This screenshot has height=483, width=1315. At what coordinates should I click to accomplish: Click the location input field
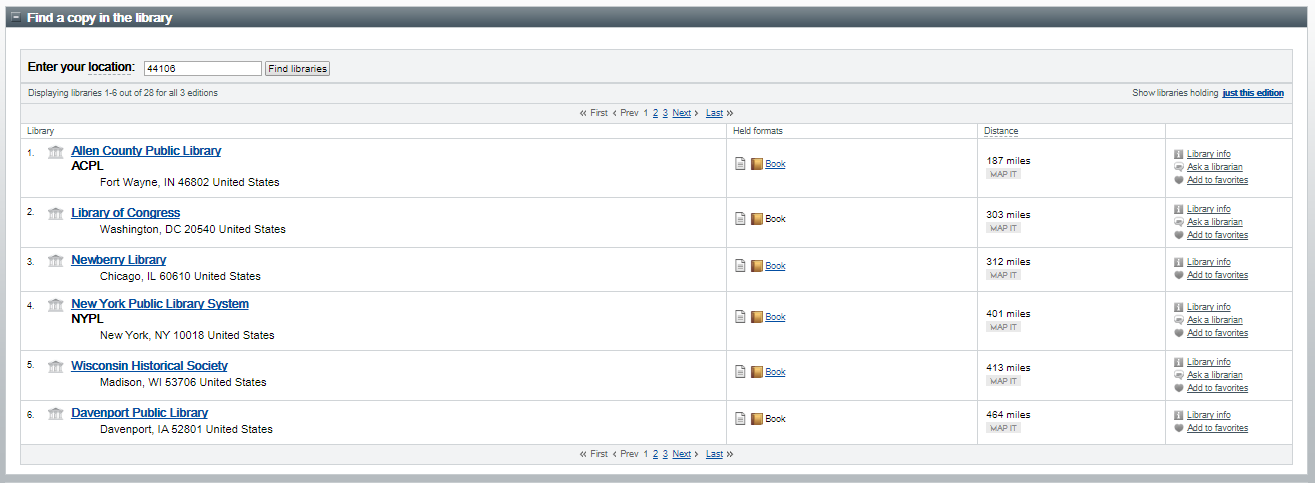202,69
